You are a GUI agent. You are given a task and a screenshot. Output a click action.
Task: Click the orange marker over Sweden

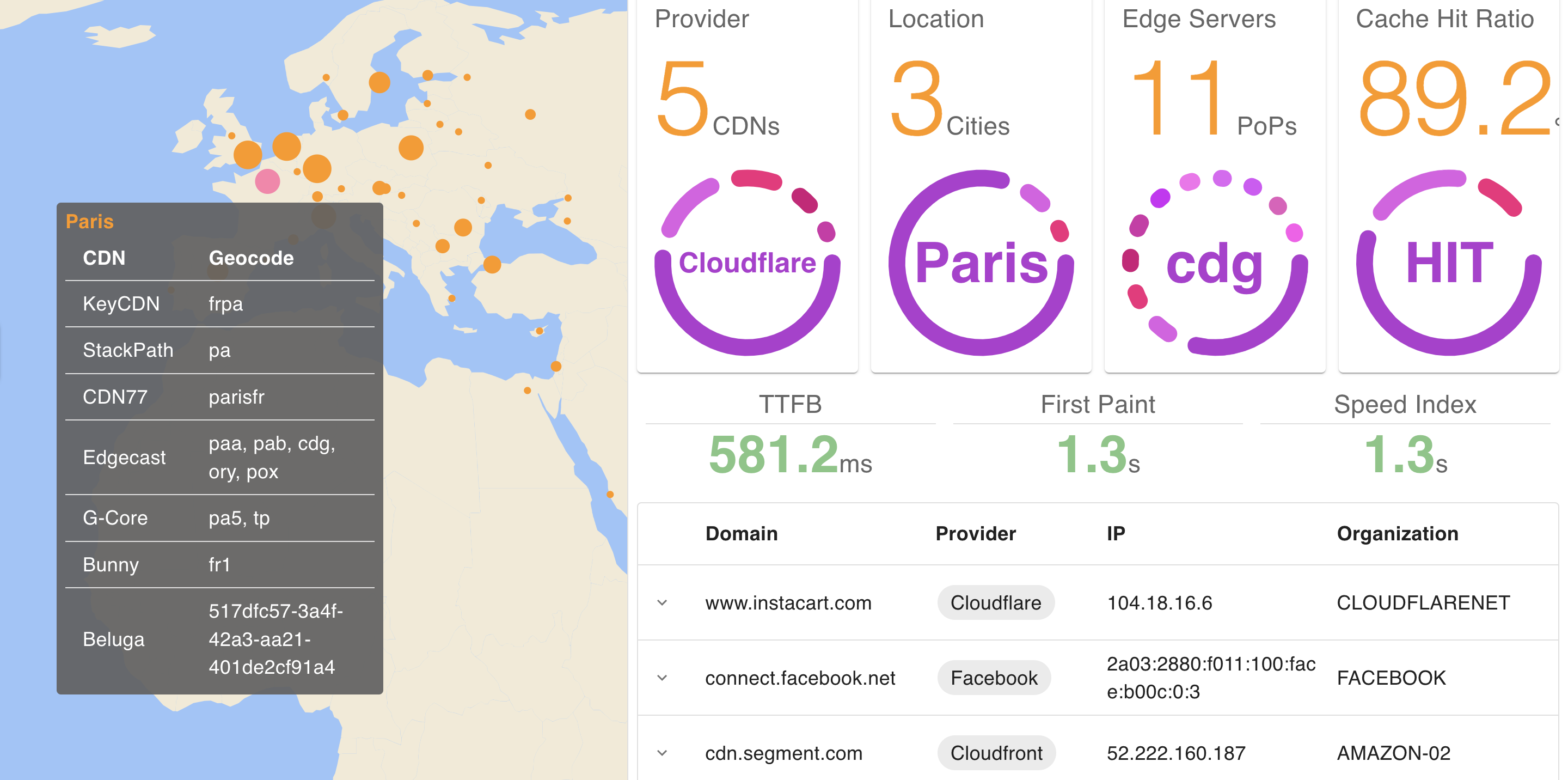pyautogui.click(x=379, y=82)
